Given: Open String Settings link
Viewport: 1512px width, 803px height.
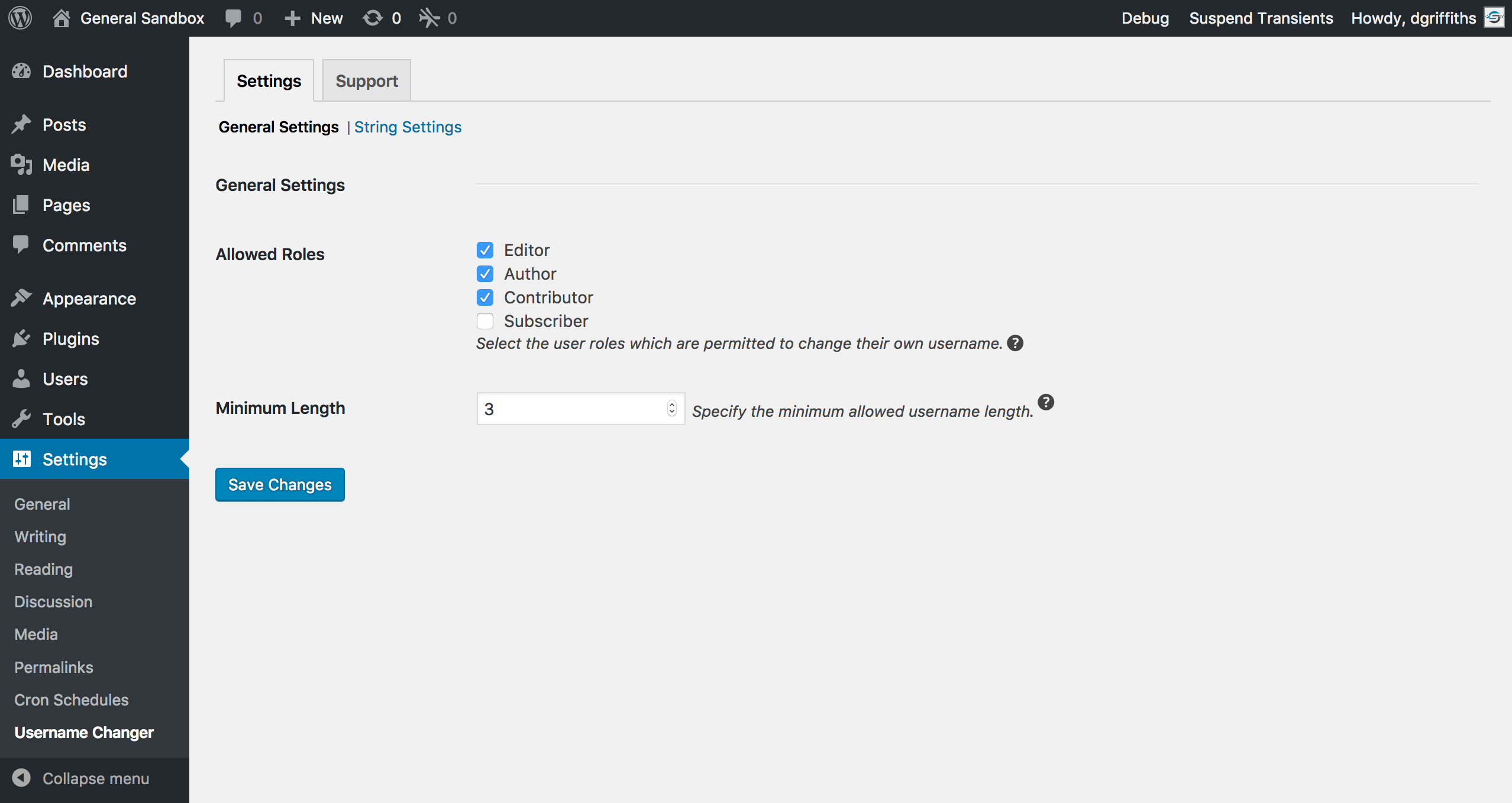Looking at the screenshot, I should 409,127.
